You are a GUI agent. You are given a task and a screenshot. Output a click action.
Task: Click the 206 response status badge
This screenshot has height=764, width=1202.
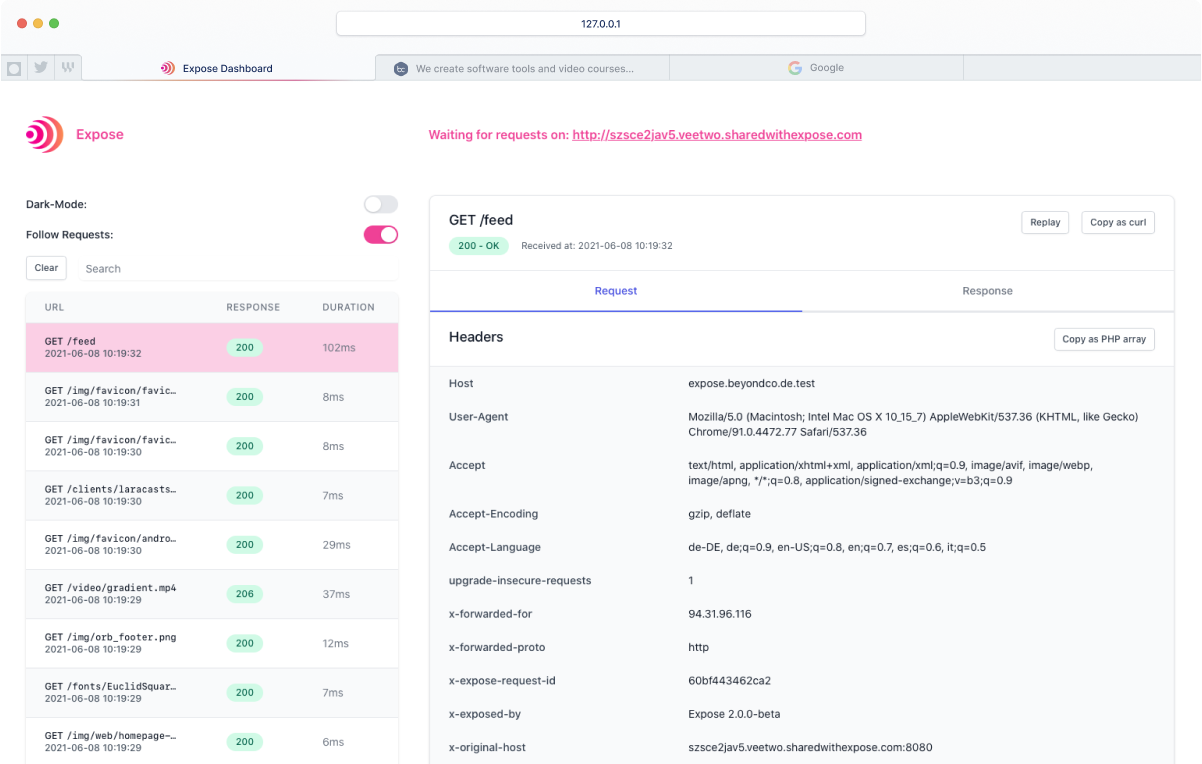(x=245, y=594)
